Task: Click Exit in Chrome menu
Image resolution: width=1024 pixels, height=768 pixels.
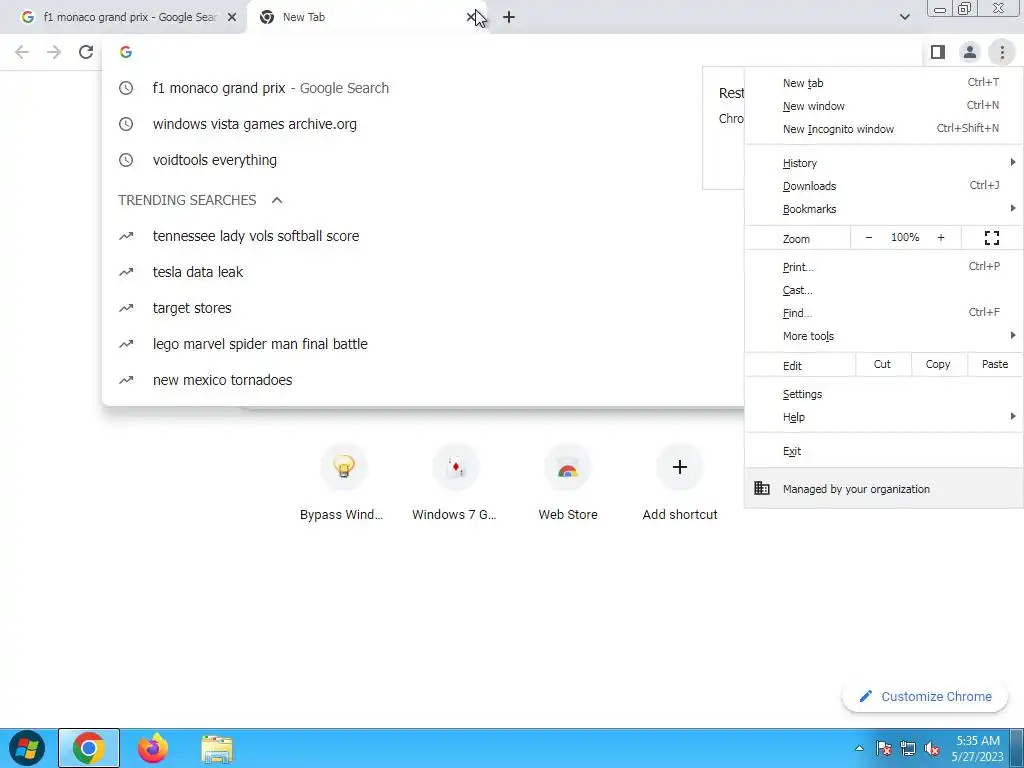Action: tap(884, 451)
